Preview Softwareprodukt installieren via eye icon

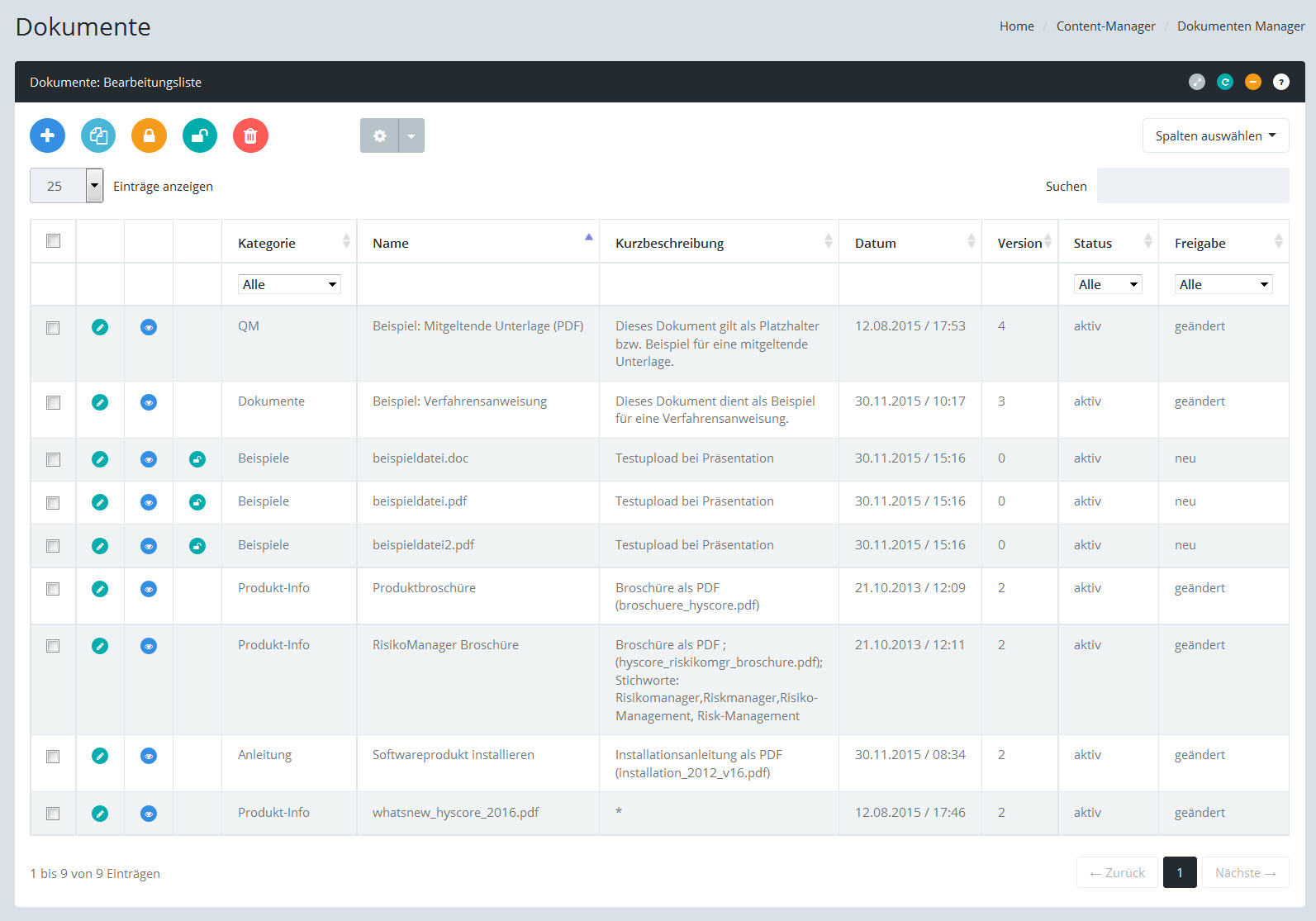[149, 756]
